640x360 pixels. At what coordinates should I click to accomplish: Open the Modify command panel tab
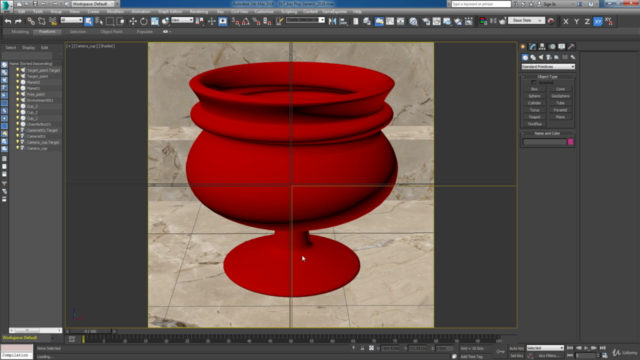tap(532, 47)
